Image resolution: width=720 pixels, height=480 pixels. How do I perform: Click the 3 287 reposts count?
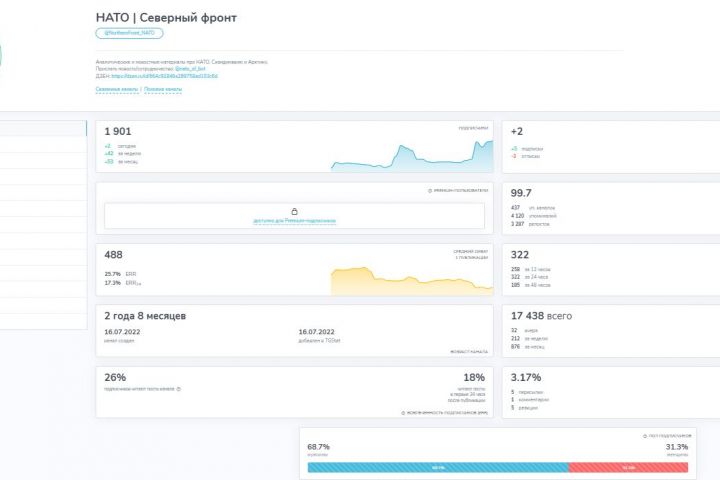518,224
